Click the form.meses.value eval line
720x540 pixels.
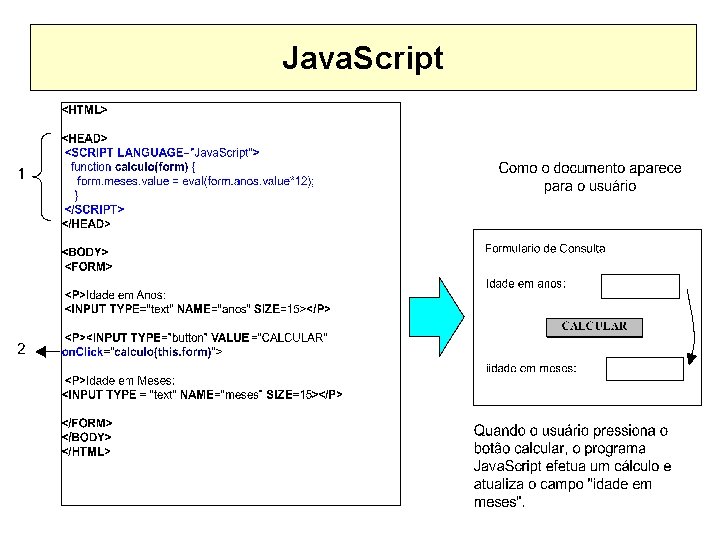pyautogui.click(x=195, y=181)
